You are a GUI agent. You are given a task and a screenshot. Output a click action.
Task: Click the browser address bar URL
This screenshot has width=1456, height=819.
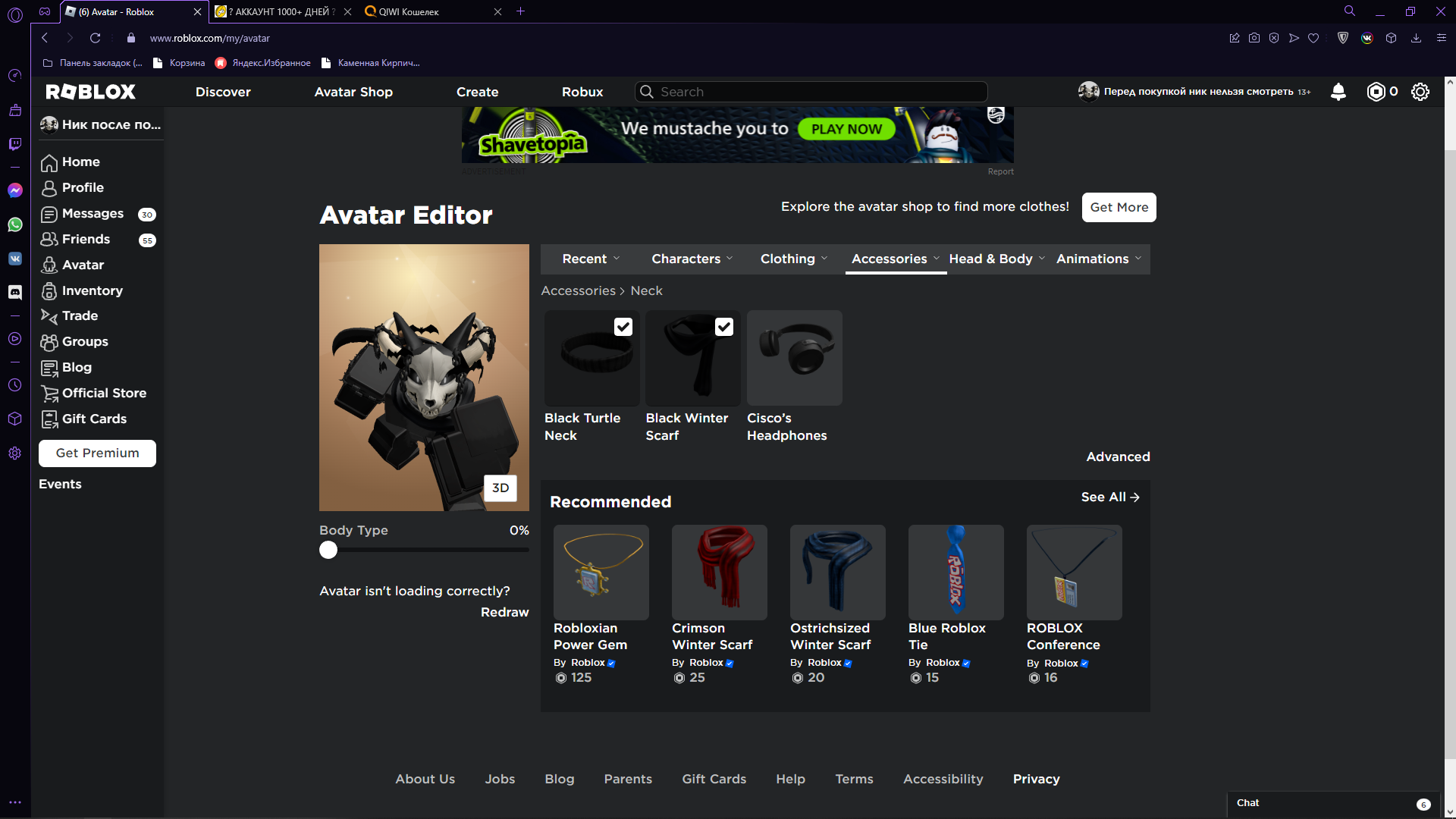click(210, 38)
